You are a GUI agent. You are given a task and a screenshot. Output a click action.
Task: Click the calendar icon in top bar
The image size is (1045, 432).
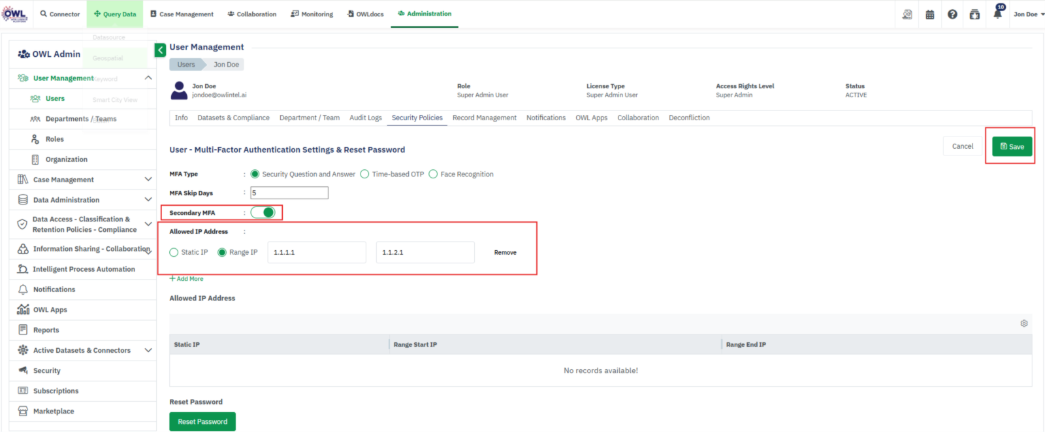click(x=930, y=14)
